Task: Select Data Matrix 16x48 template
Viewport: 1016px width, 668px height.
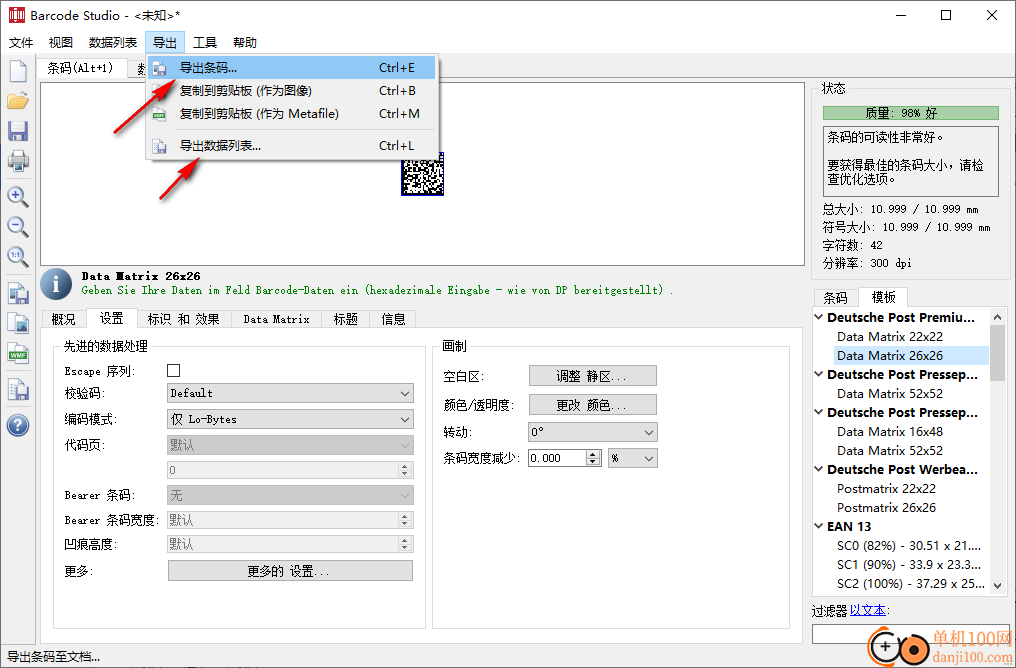Action: pos(890,432)
